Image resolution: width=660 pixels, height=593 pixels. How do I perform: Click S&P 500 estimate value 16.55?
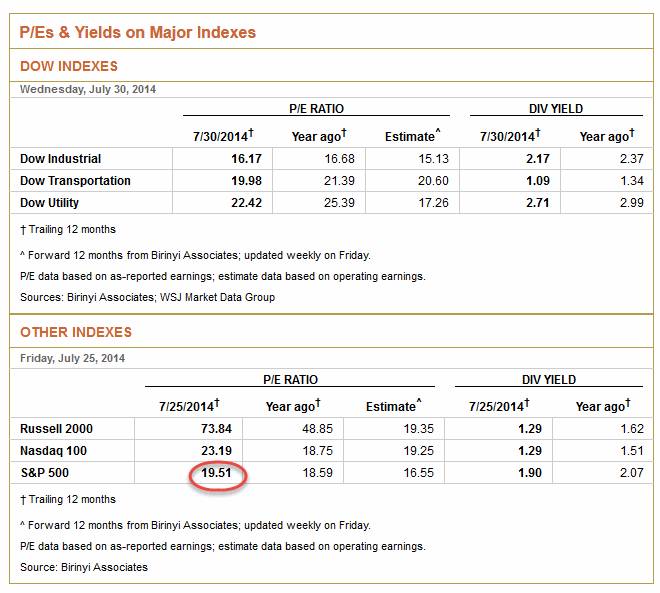click(x=418, y=473)
